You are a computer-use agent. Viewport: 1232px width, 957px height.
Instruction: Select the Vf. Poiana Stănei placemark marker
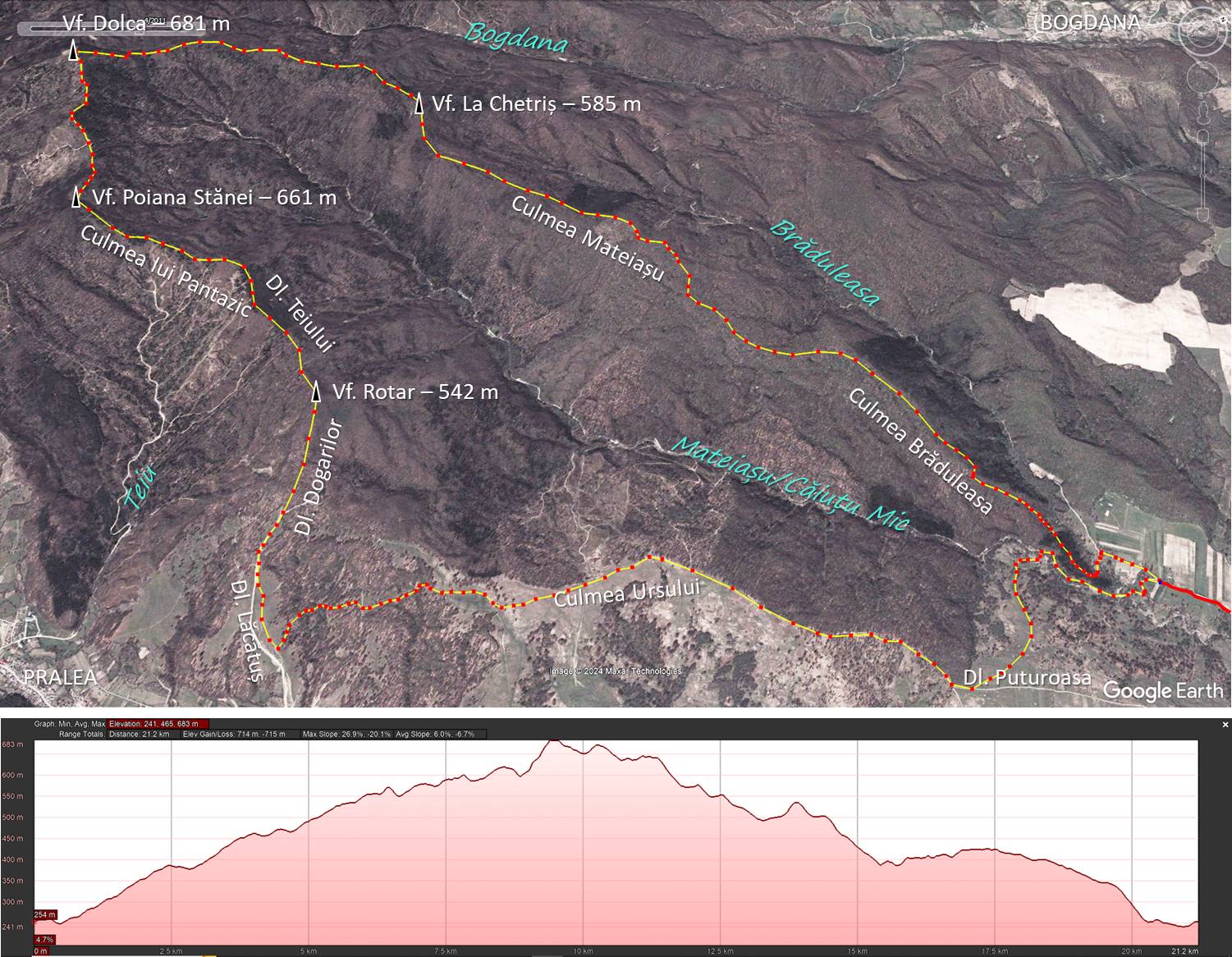76,197
